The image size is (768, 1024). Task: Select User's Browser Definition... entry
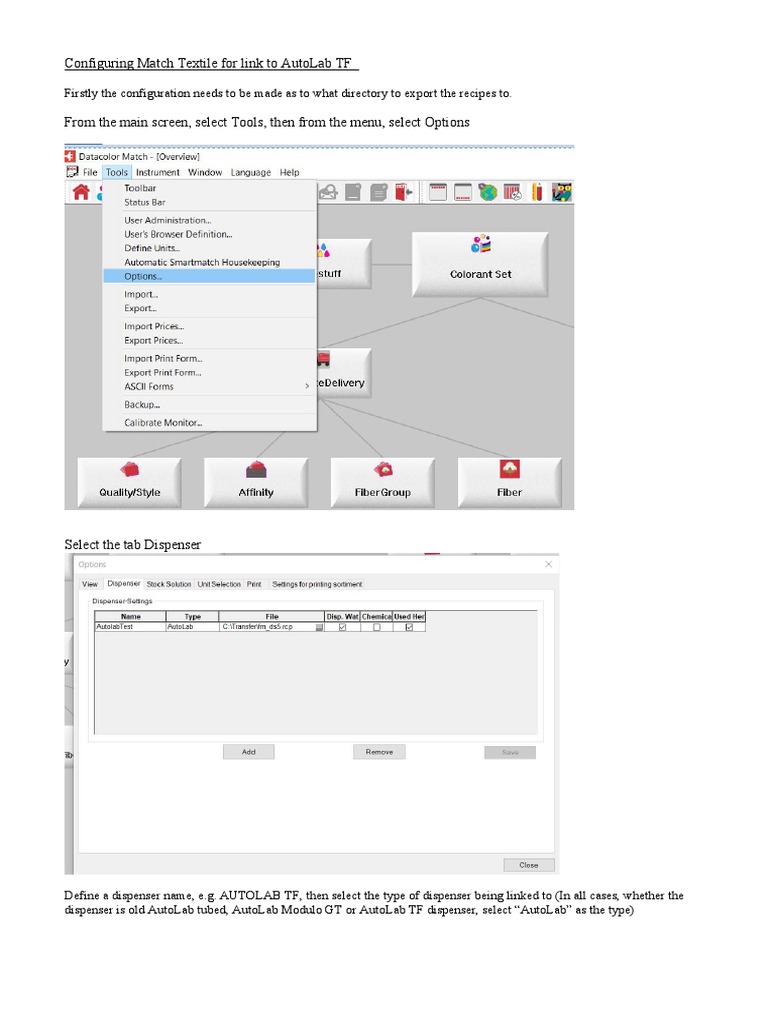209,234
